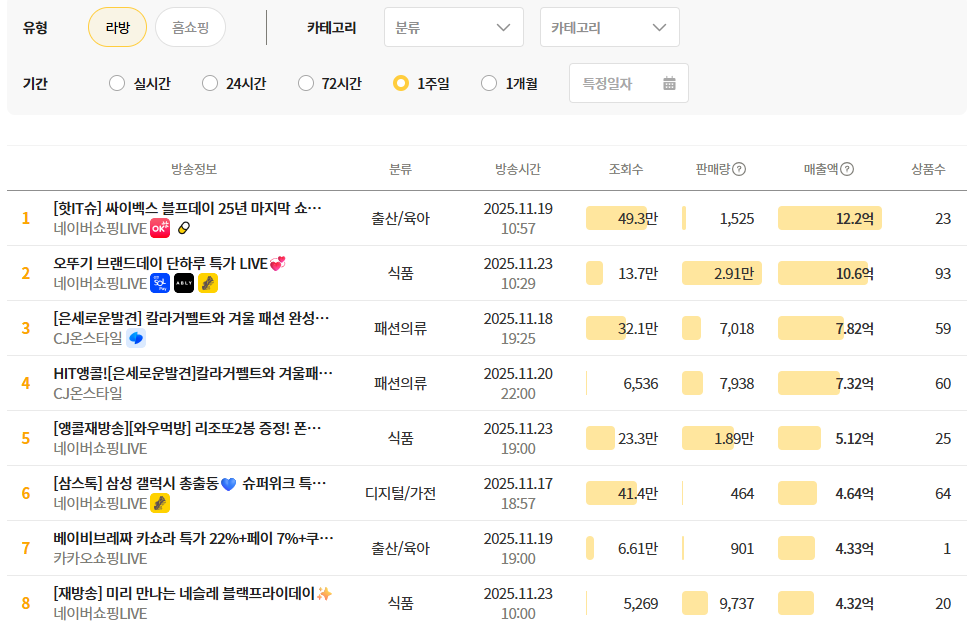Click the help icon next to 판매량

(739, 169)
